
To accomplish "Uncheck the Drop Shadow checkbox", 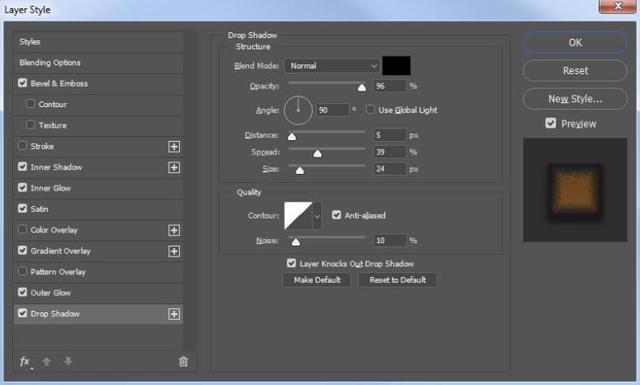I will pos(22,313).
